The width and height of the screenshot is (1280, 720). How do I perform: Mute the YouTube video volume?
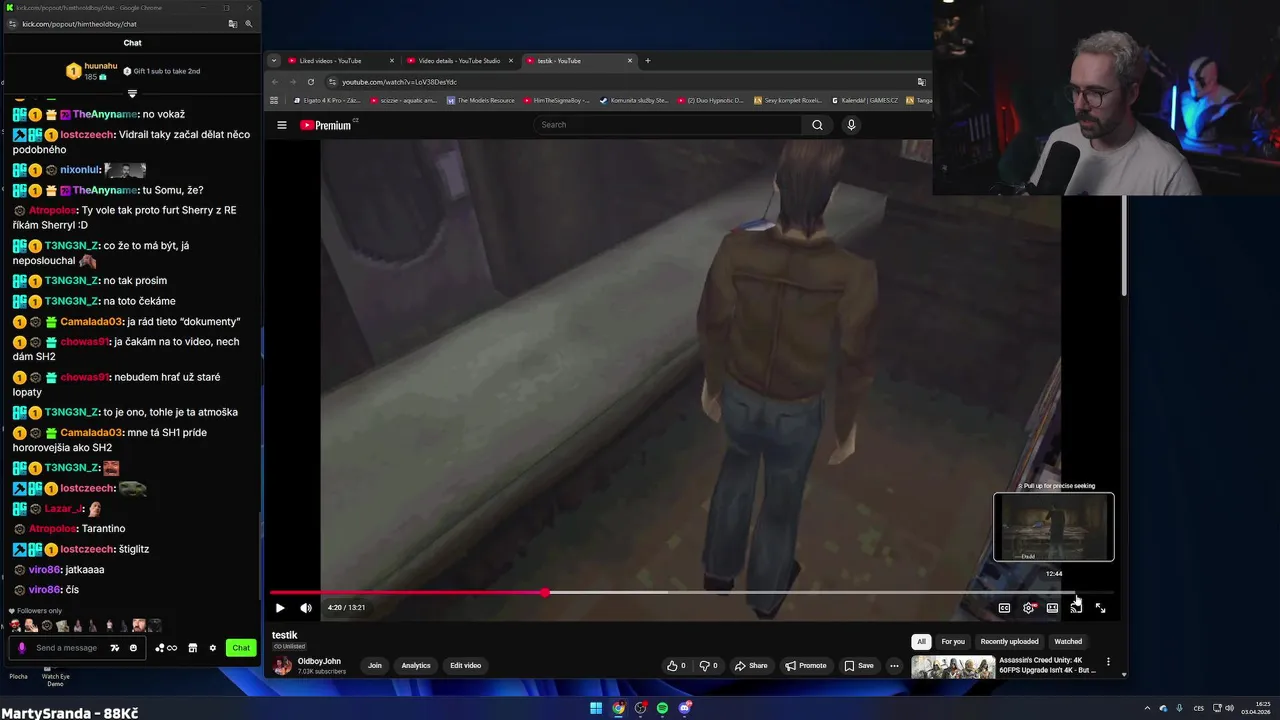306,607
